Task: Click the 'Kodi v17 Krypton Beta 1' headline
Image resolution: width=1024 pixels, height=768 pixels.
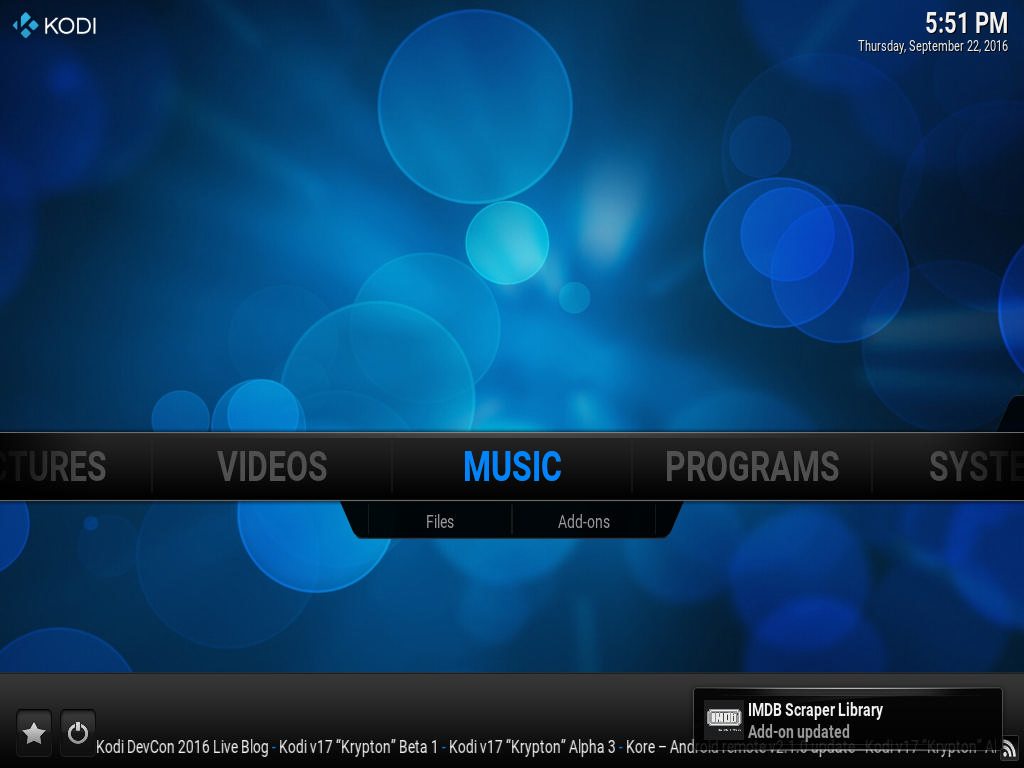Action: tap(358, 747)
